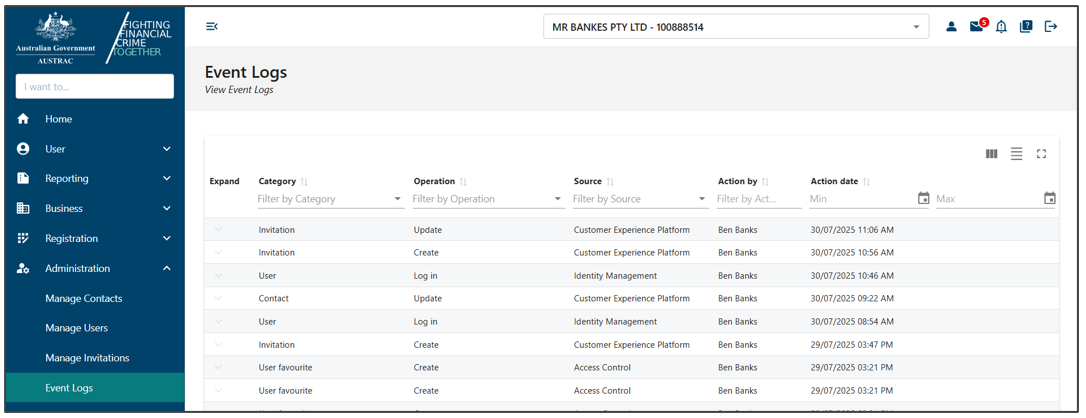This screenshot has height=418, width=1086.
Task: Click the log out icon
Action: tap(1051, 26)
